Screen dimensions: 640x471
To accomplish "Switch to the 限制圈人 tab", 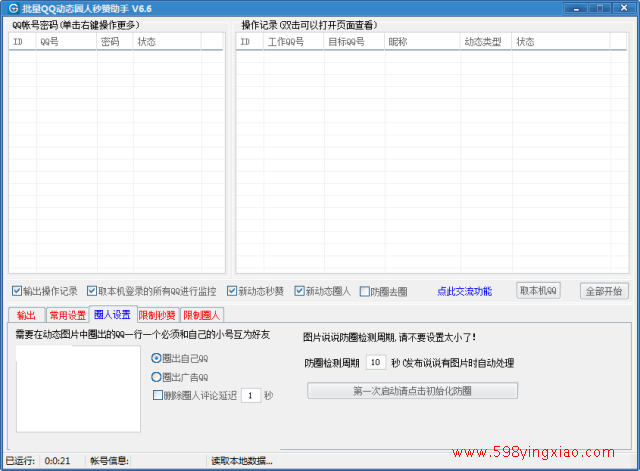I will coord(202,315).
